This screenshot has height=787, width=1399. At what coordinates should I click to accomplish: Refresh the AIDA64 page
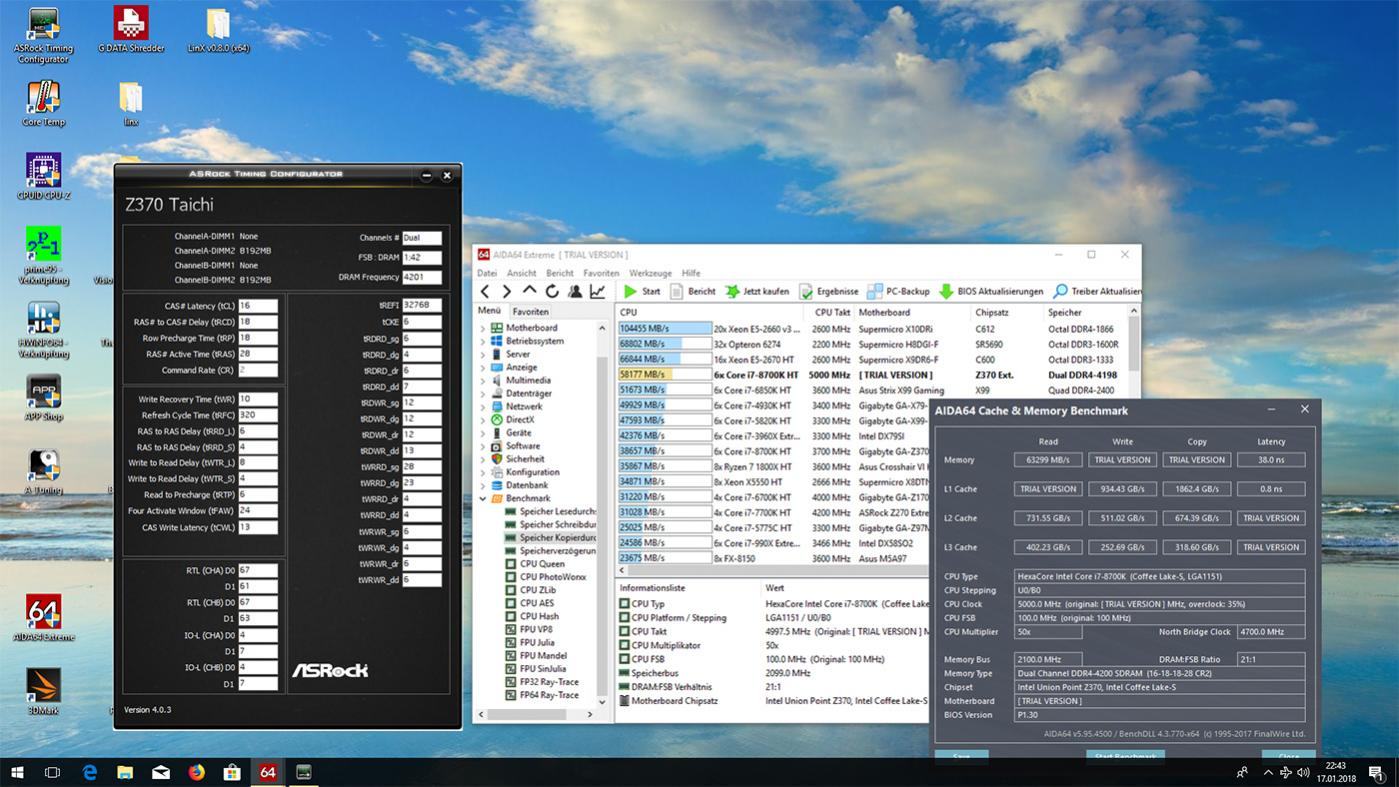click(x=552, y=291)
